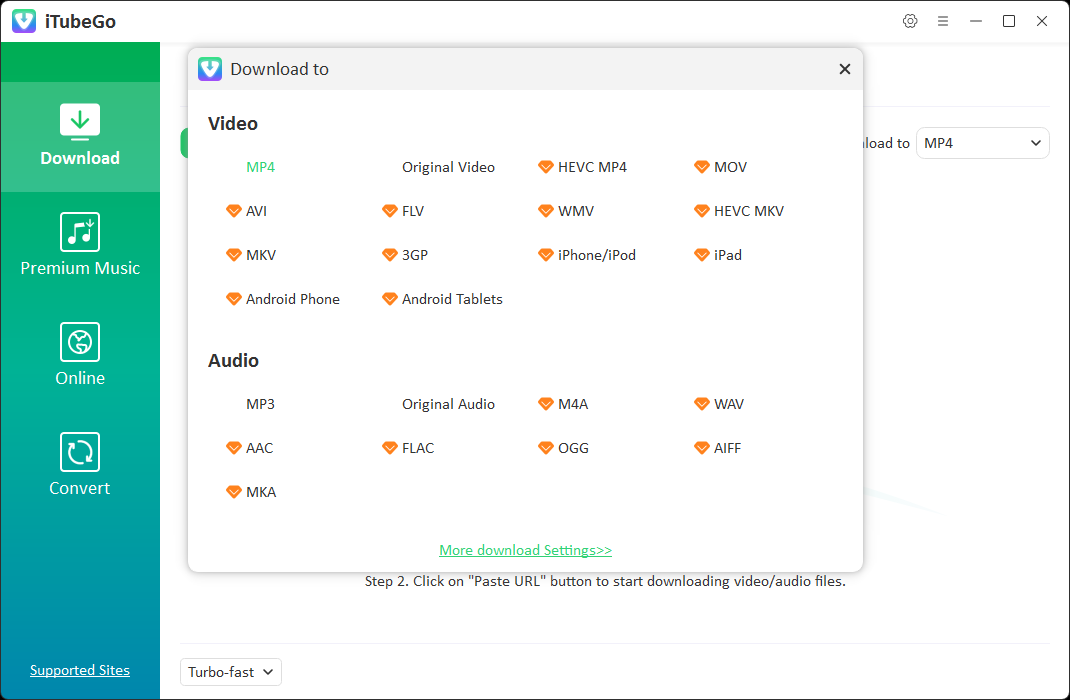Image resolution: width=1070 pixels, height=700 pixels.
Task: Open the hamburger menu icon
Action: point(942,21)
